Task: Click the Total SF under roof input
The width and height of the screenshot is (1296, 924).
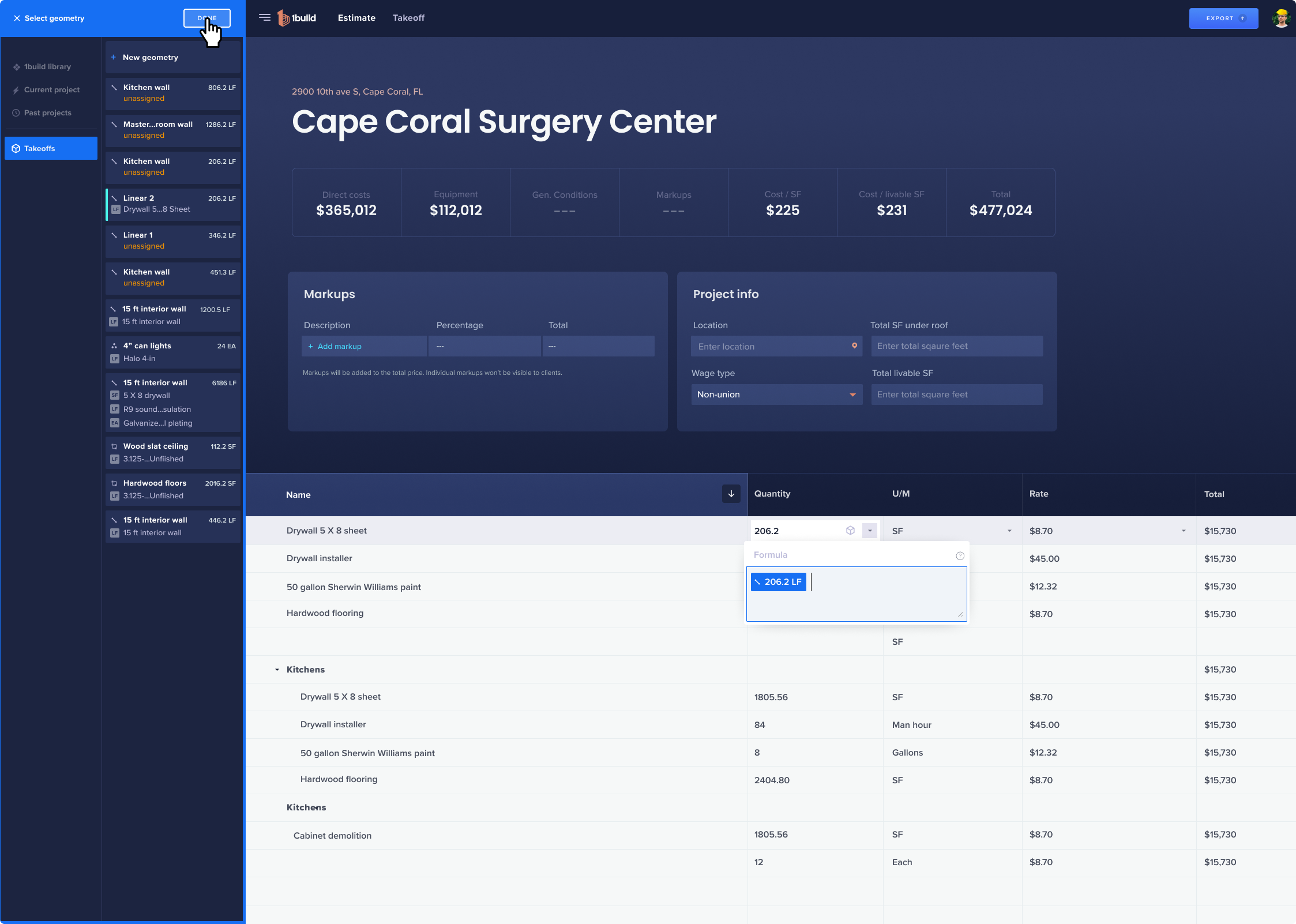Action: tap(956, 346)
